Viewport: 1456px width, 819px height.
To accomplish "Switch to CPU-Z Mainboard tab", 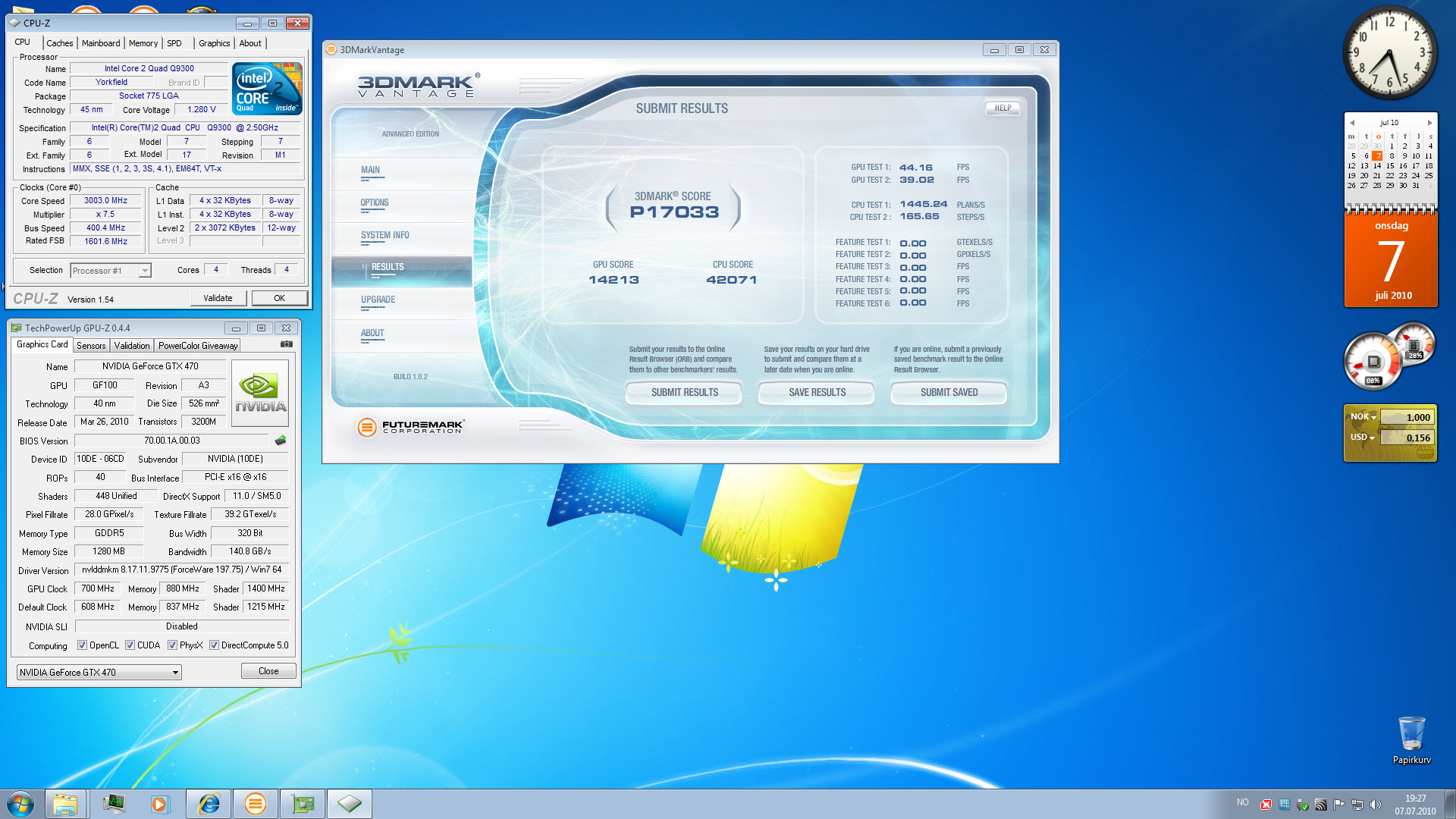I will [101, 43].
